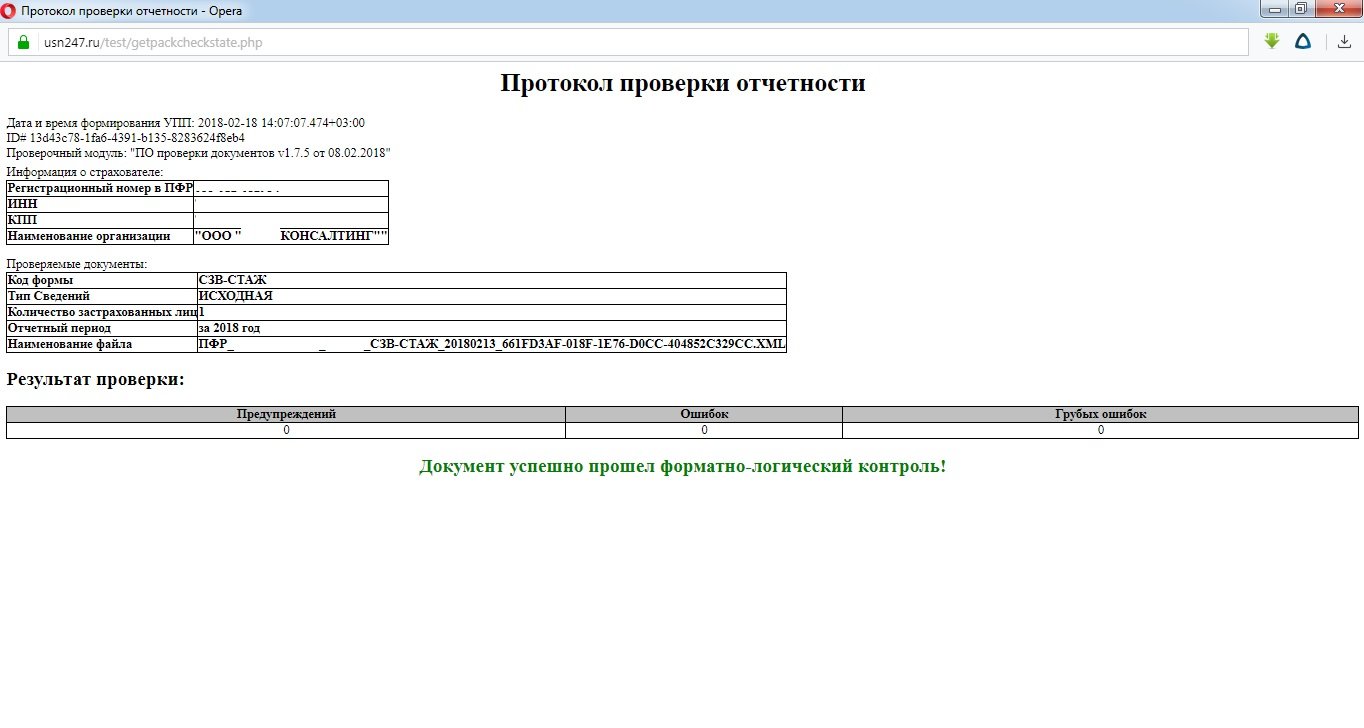Open the green arrow download extension
1364x728 pixels.
click(x=1272, y=42)
